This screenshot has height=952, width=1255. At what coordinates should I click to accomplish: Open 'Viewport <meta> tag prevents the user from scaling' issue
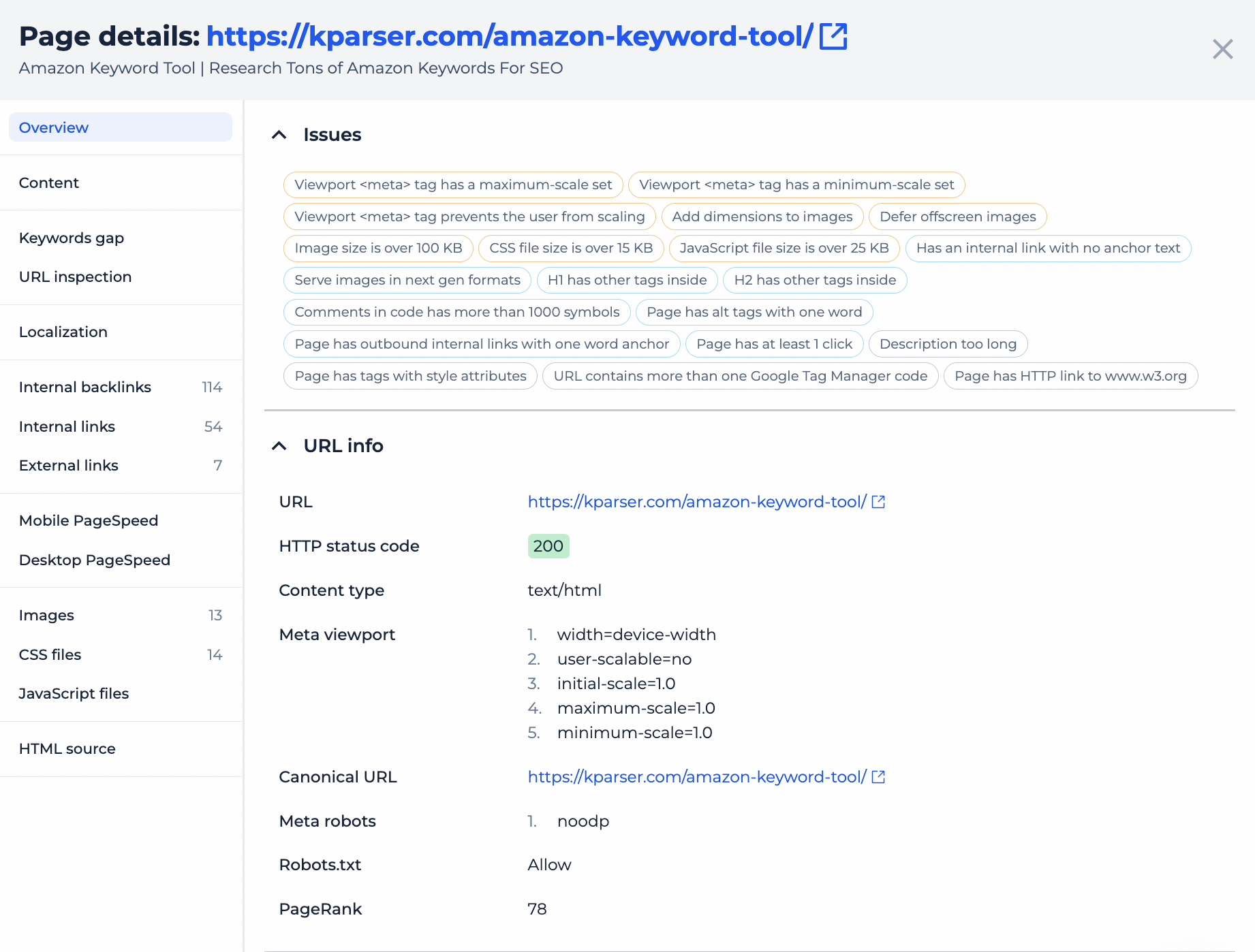click(469, 217)
